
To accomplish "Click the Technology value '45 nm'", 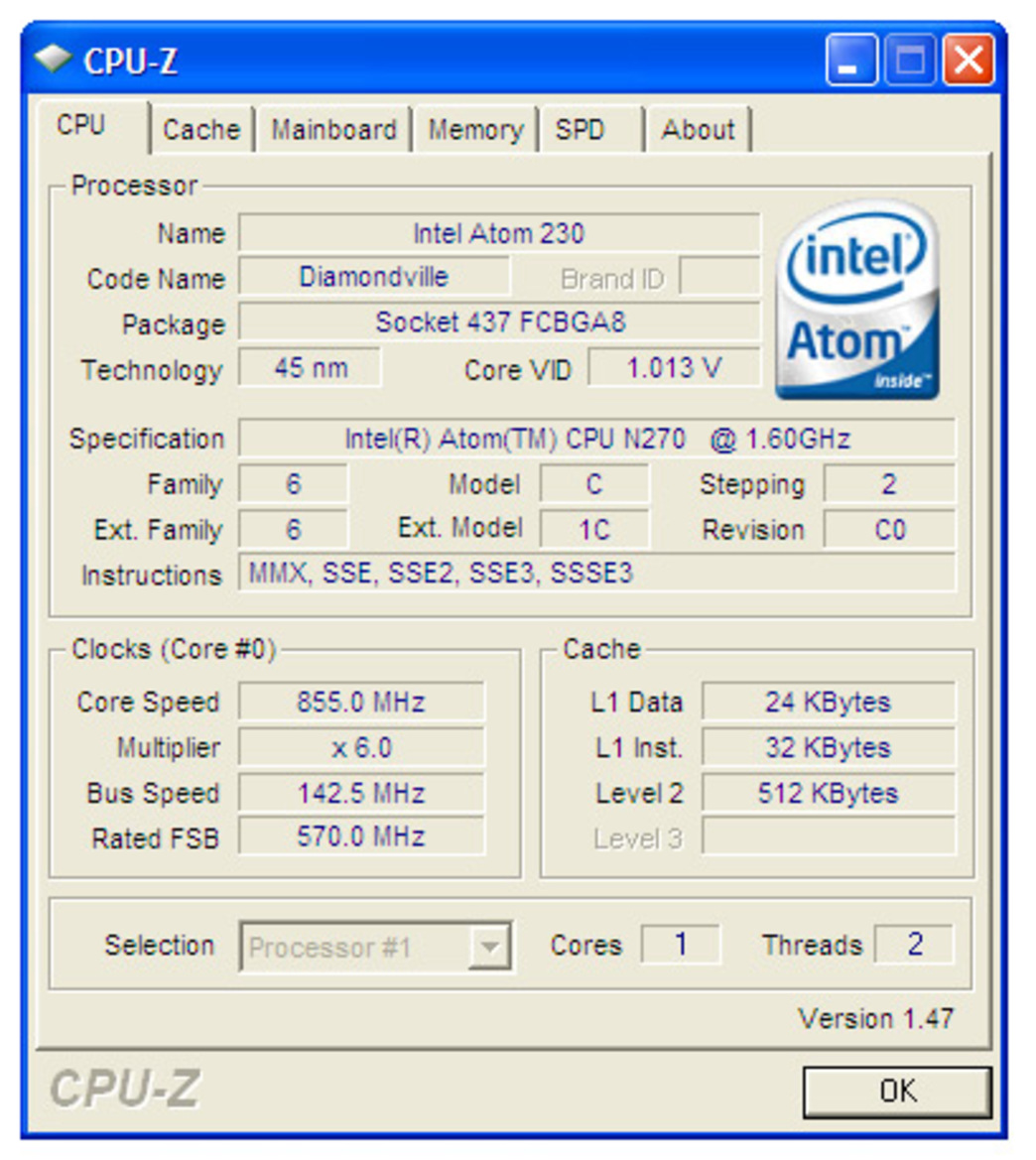I will (310, 368).
